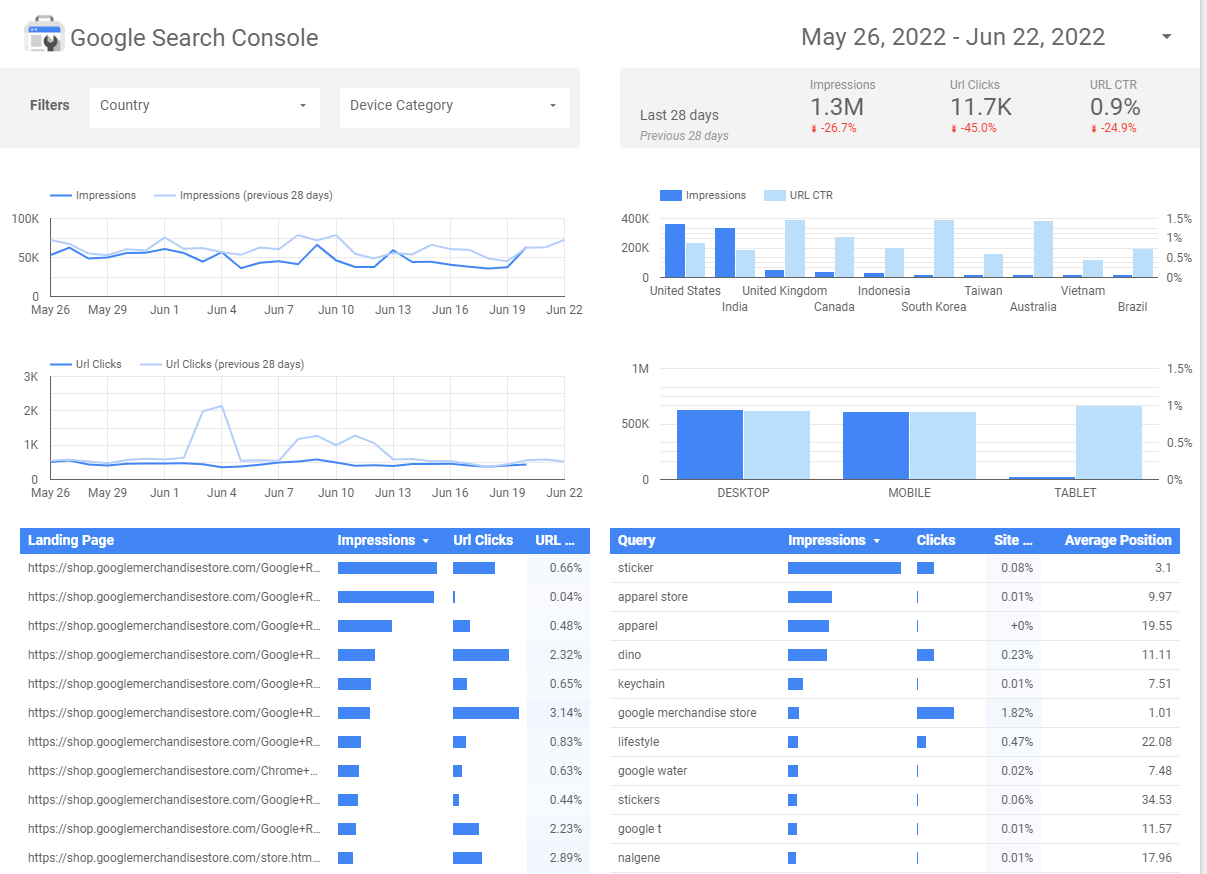
Task: Toggle the Url Clicks legend entry
Action: click(86, 364)
